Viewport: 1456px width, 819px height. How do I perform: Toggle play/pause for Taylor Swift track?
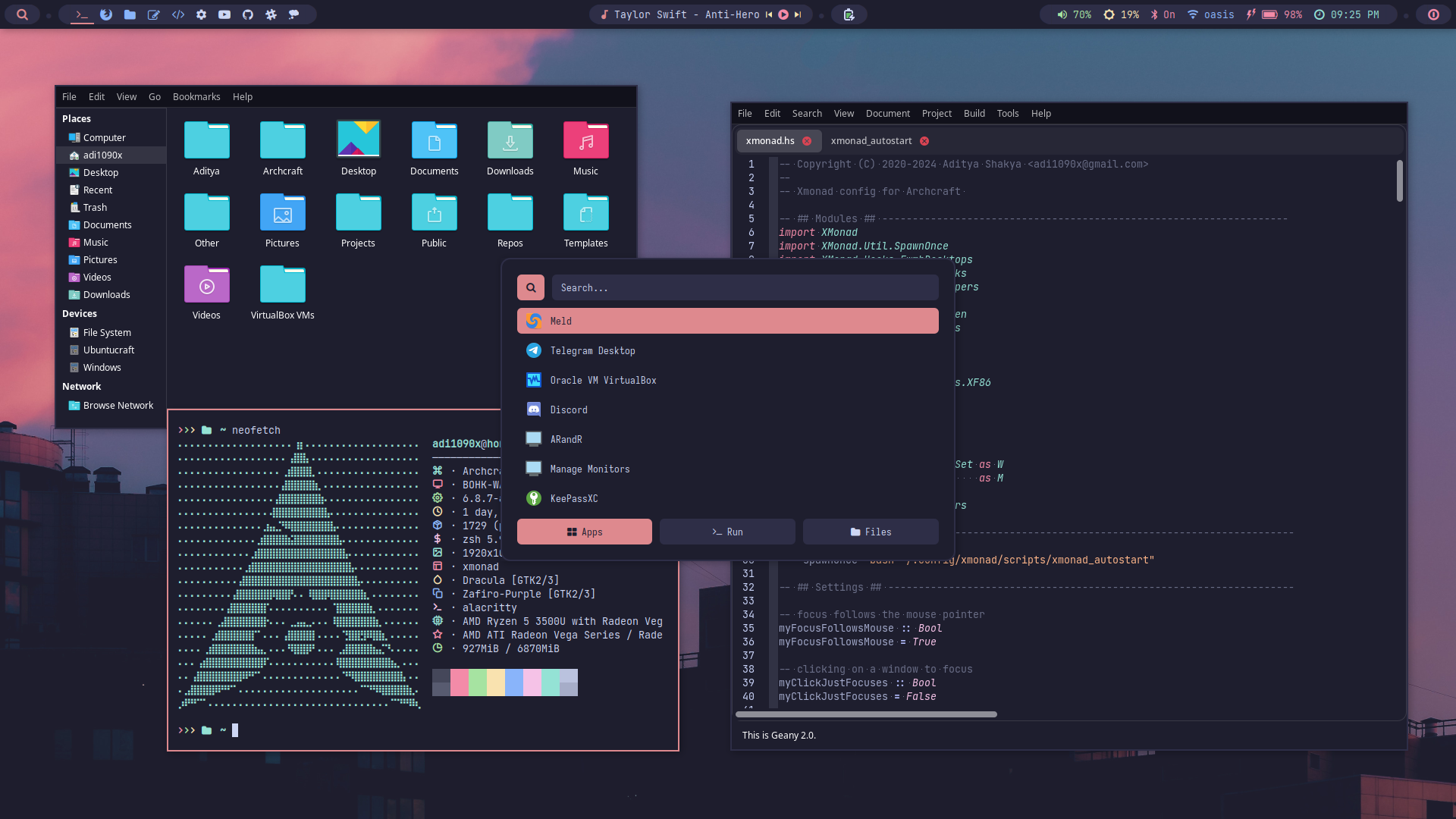pyautogui.click(x=783, y=14)
